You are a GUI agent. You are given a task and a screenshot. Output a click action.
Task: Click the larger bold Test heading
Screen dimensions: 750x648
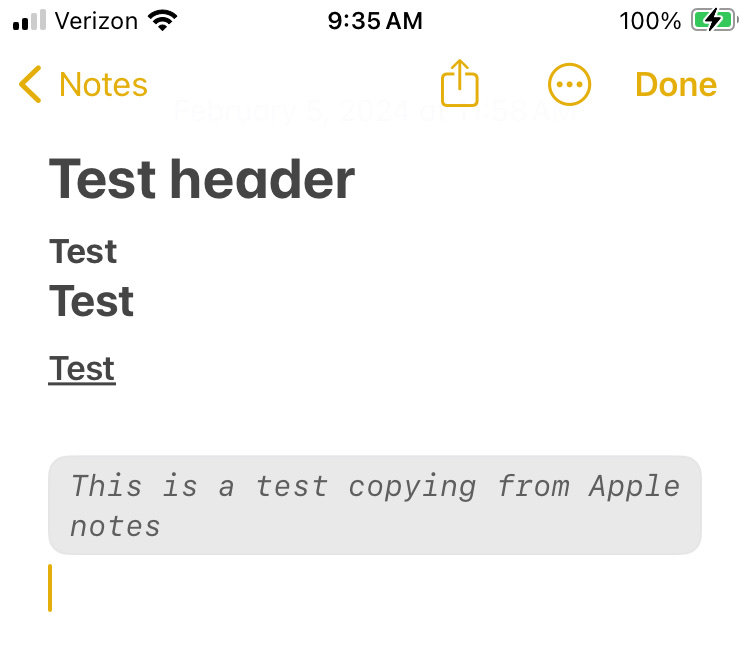(92, 301)
